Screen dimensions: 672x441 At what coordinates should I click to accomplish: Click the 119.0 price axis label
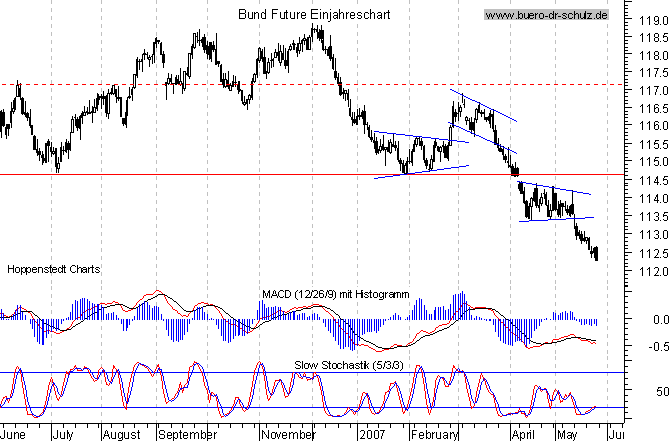click(653, 19)
